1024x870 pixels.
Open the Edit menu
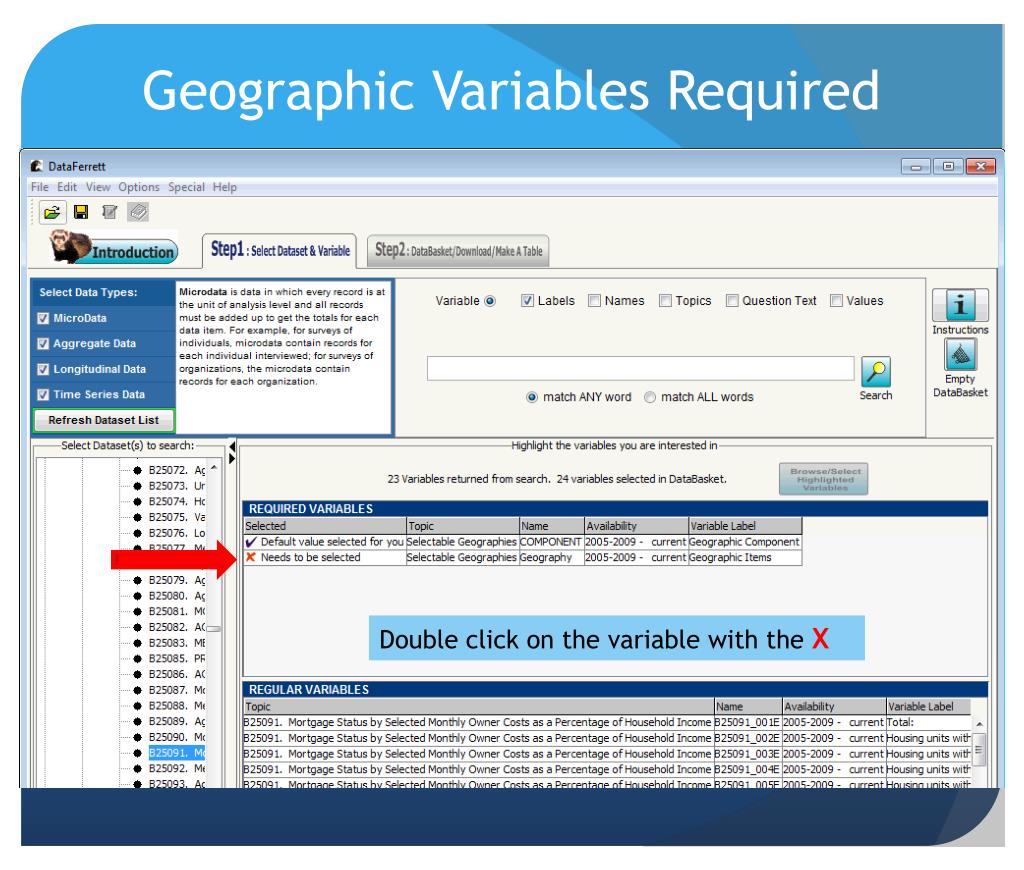67,187
